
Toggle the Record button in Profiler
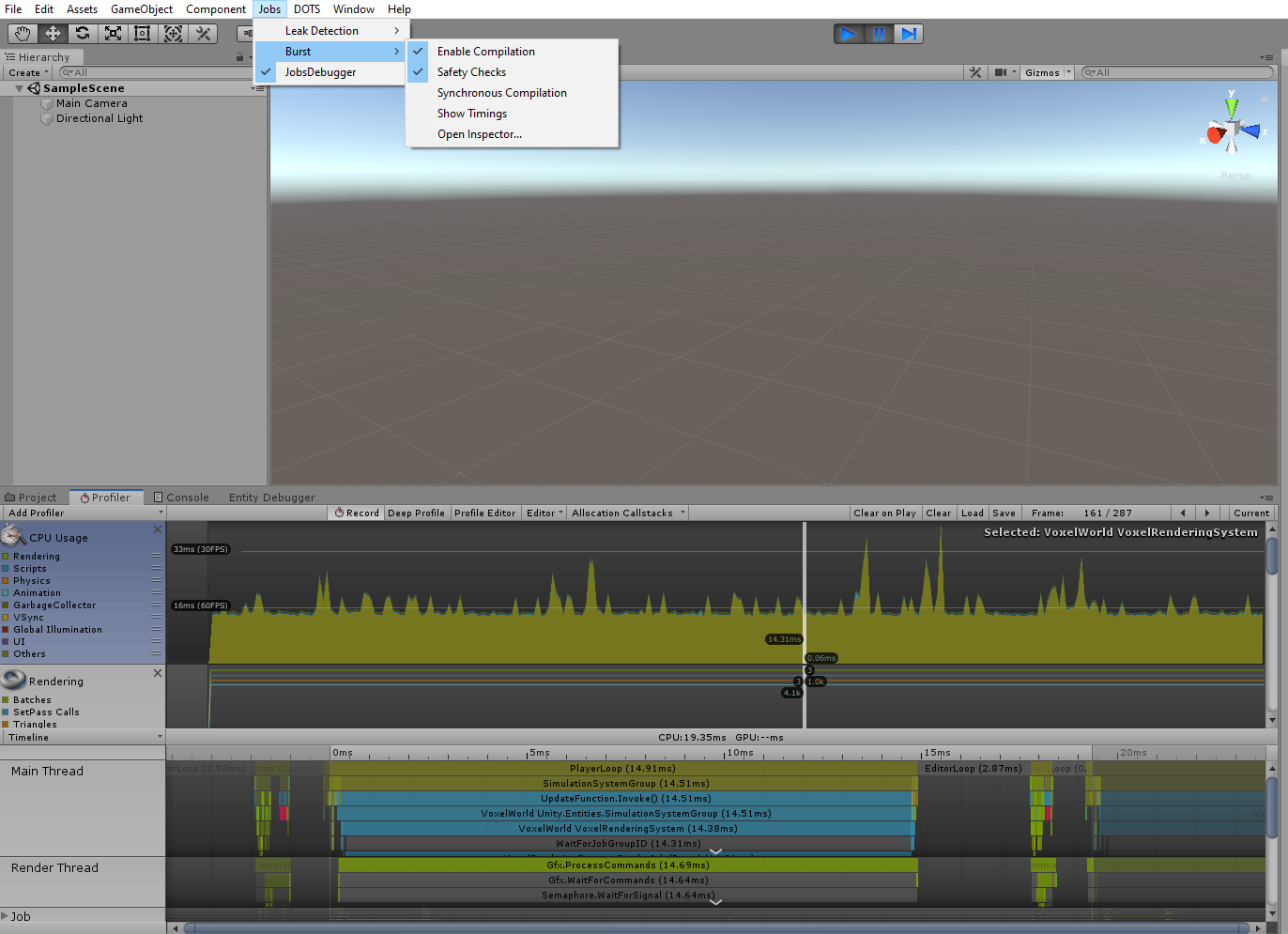pos(357,513)
